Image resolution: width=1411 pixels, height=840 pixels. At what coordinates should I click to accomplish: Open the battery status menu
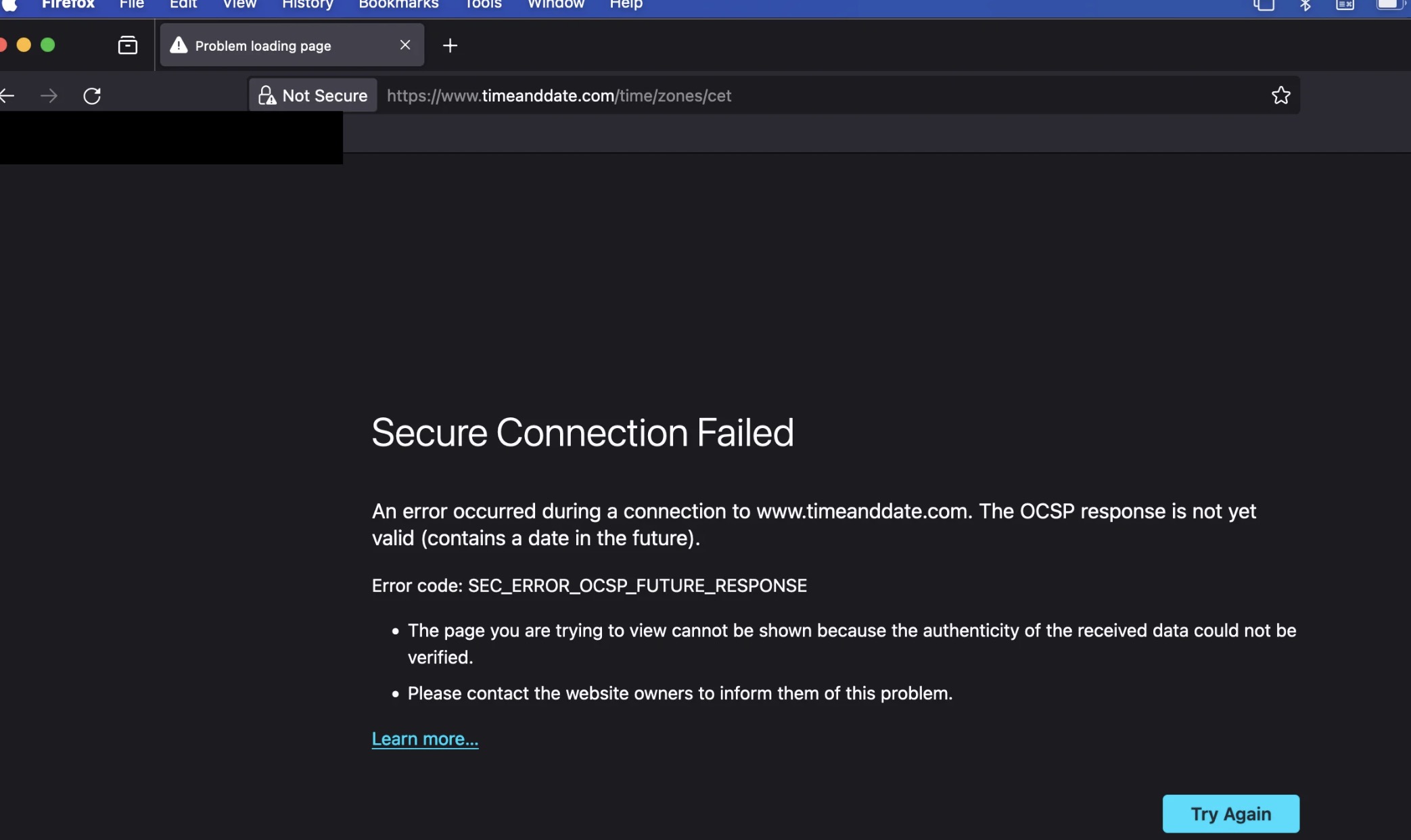click(1390, 5)
